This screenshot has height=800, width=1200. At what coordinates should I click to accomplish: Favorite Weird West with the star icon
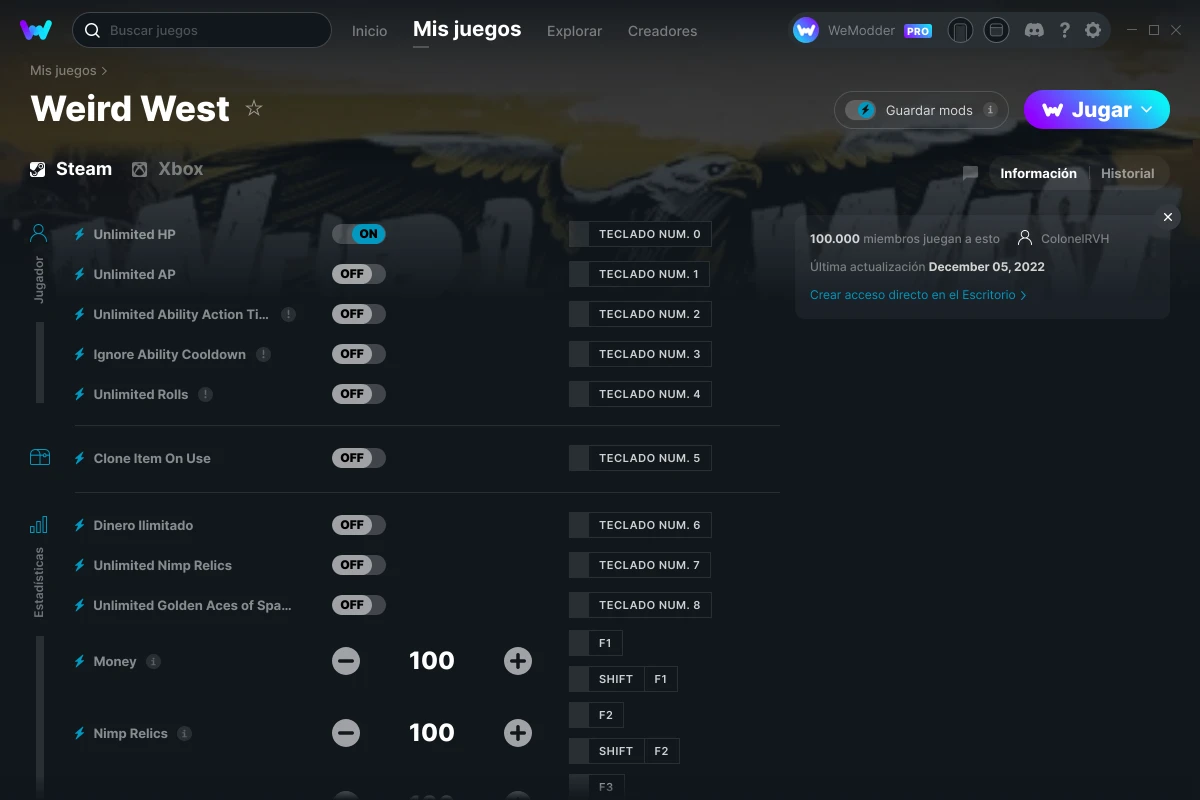pos(254,108)
